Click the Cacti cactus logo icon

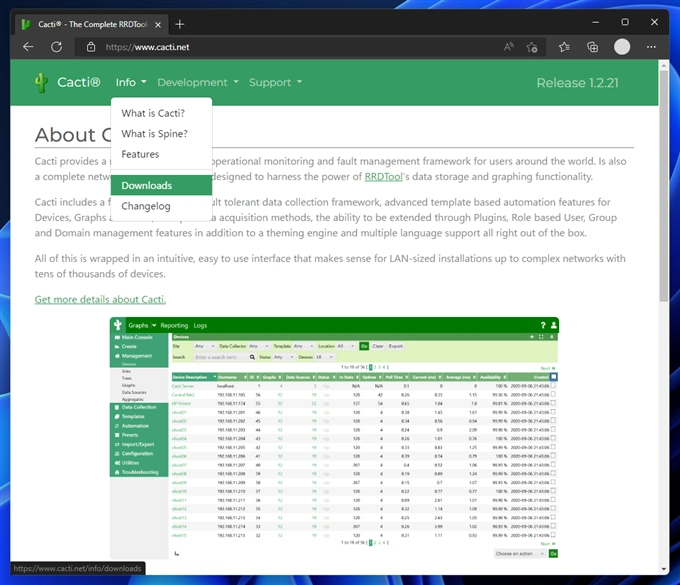coord(41,82)
